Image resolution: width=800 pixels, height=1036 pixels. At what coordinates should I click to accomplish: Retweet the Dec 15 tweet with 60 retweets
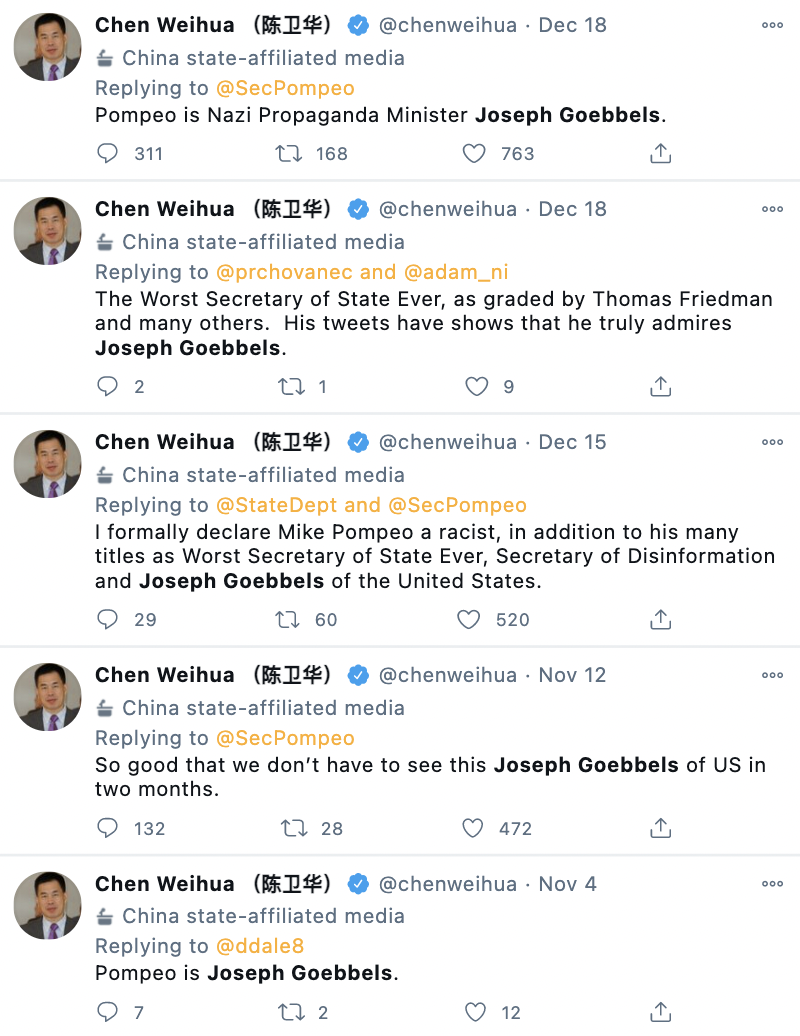tap(287, 620)
